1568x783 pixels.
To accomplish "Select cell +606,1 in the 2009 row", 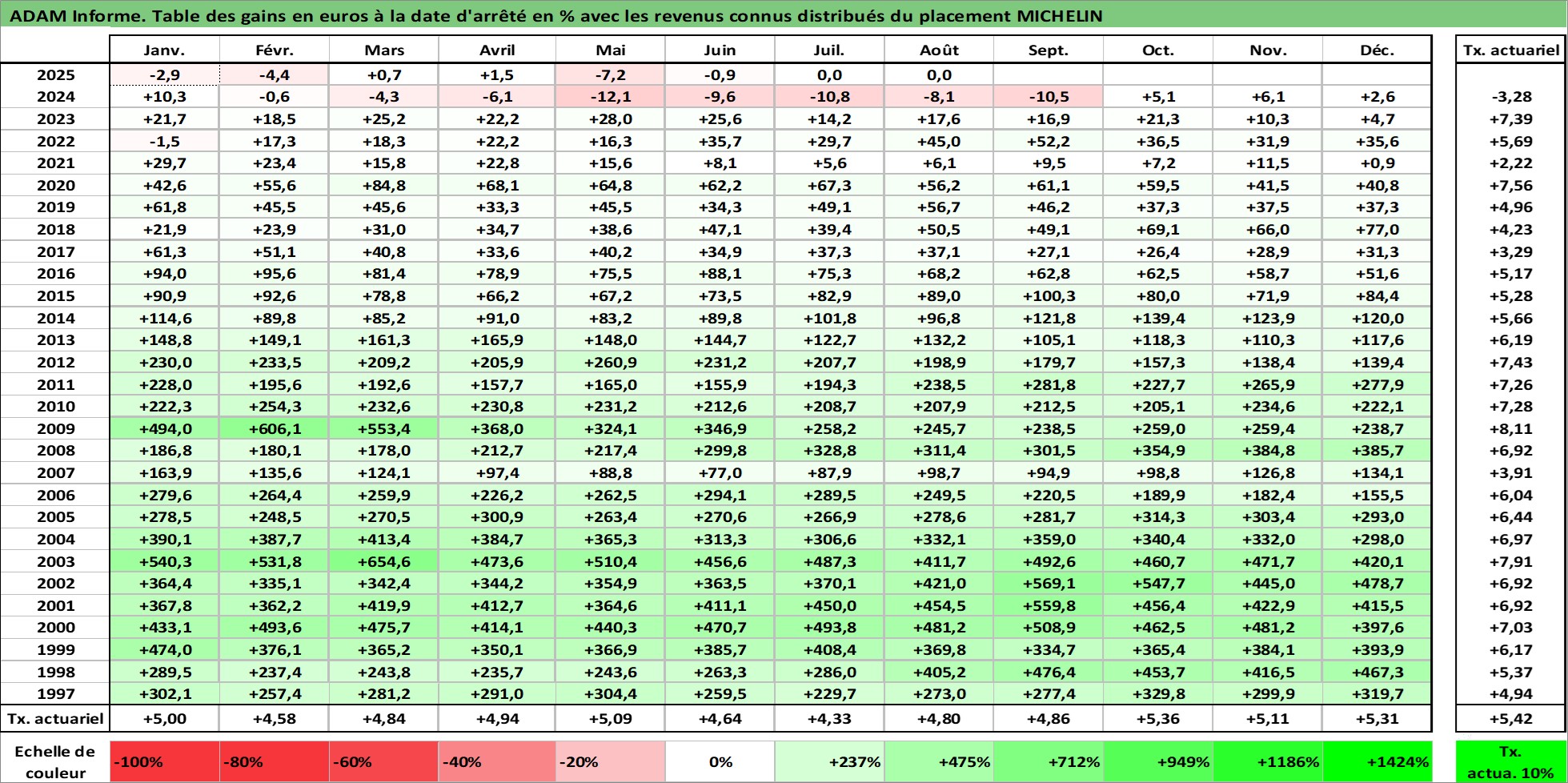I will point(274,428).
